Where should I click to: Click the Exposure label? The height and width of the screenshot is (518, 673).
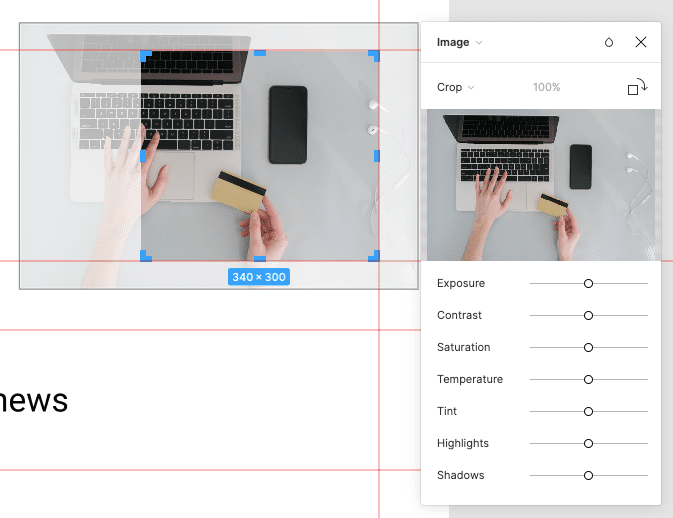(461, 283)
